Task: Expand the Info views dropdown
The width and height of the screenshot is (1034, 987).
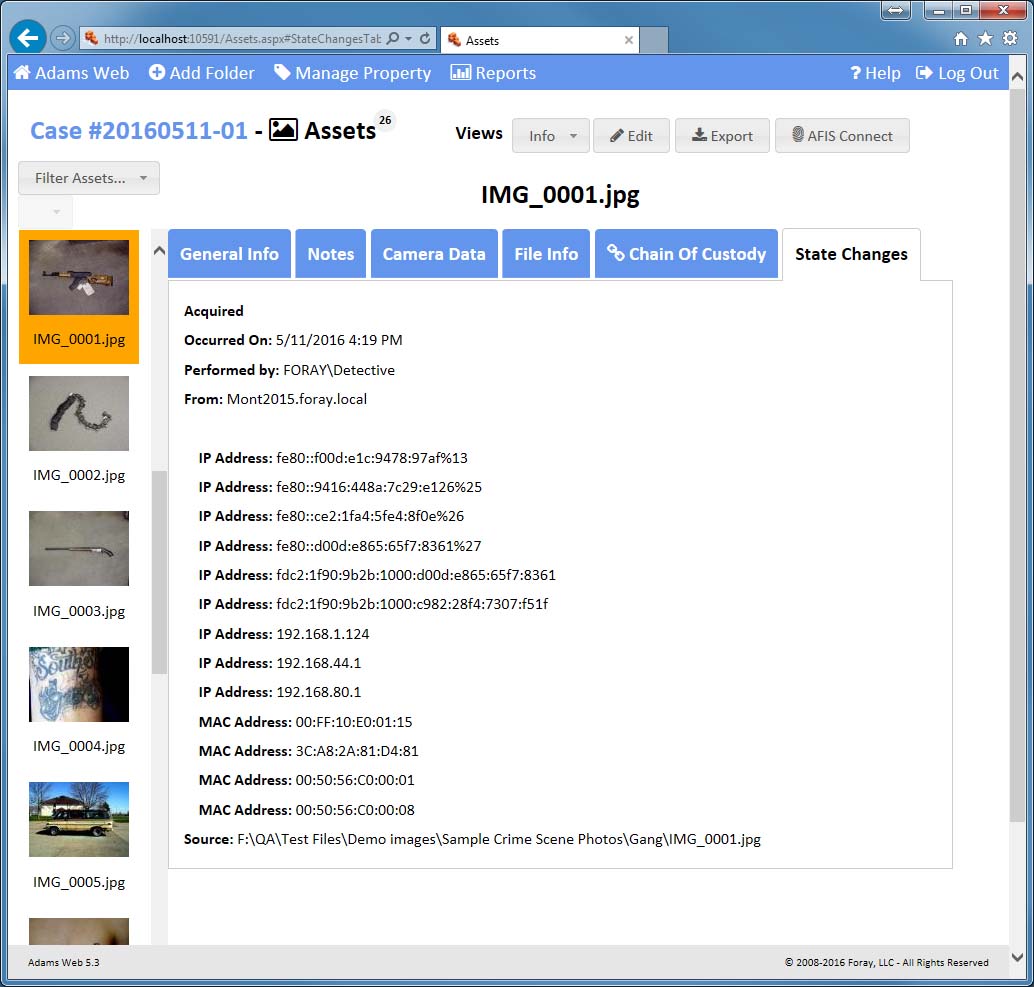Action: tap(550, 136)
